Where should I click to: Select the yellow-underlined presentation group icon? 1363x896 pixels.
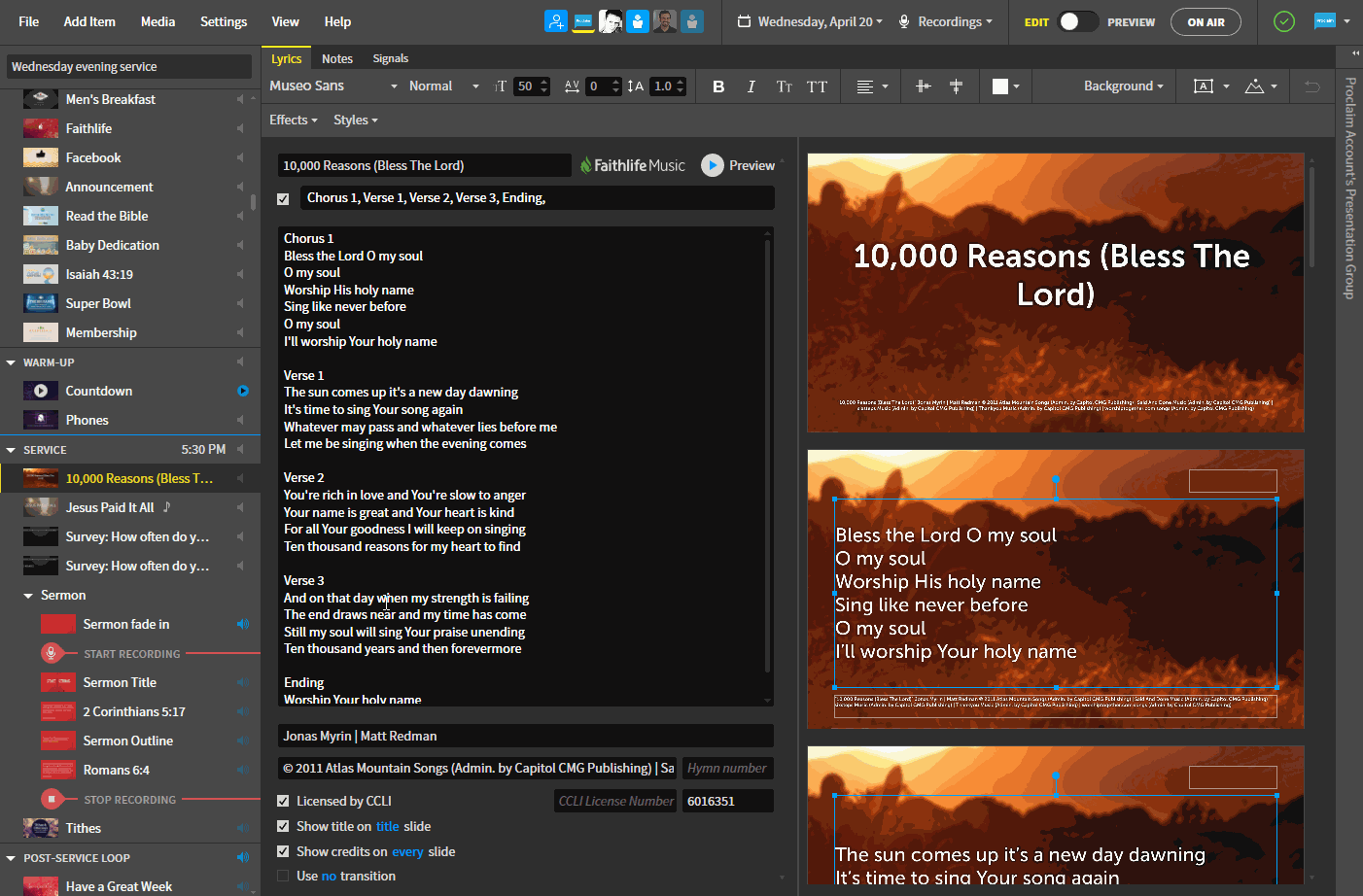click(583, 21)
